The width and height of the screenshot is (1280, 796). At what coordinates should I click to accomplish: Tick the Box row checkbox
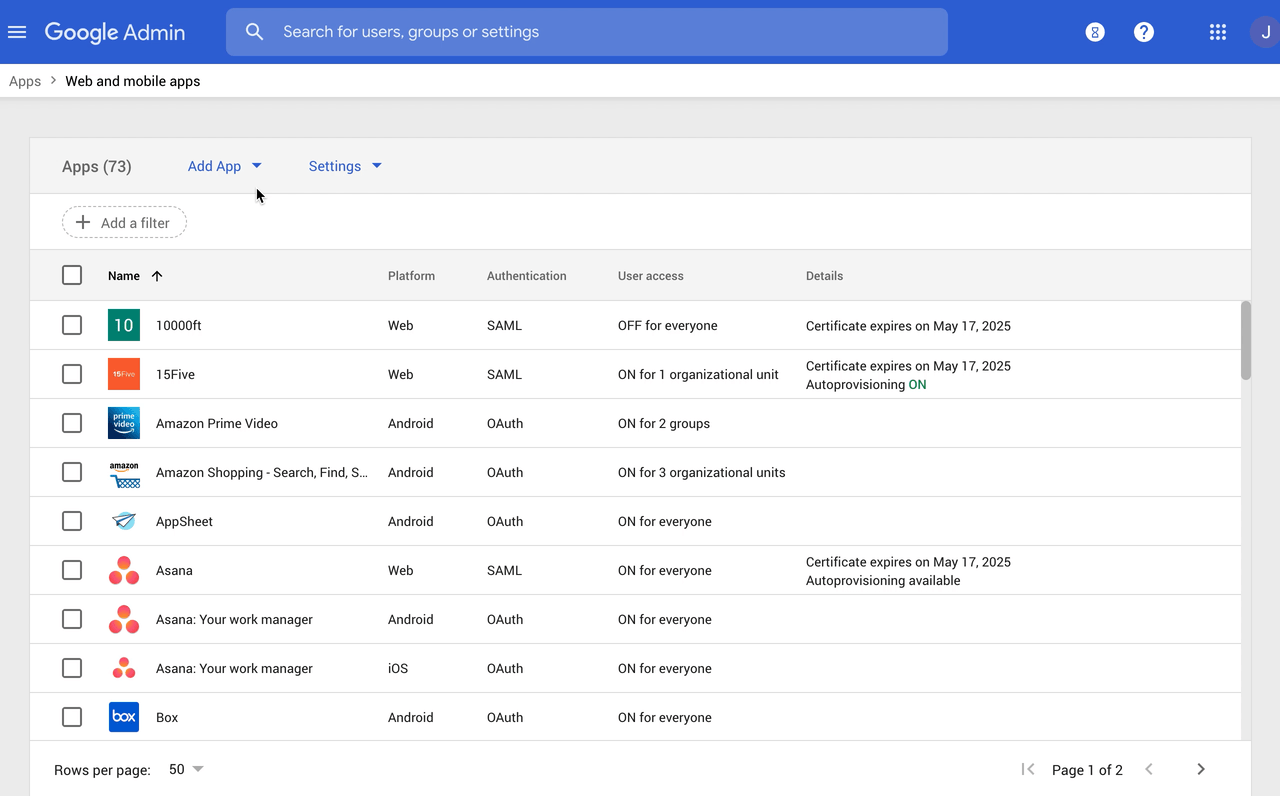72,717
